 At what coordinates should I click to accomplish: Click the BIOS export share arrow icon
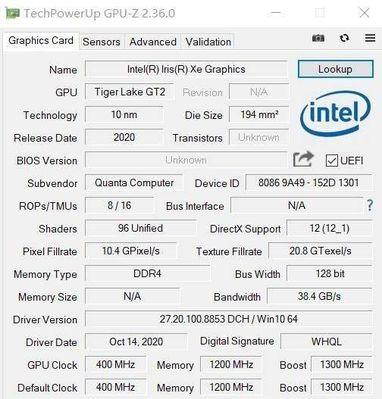(303, 159)
